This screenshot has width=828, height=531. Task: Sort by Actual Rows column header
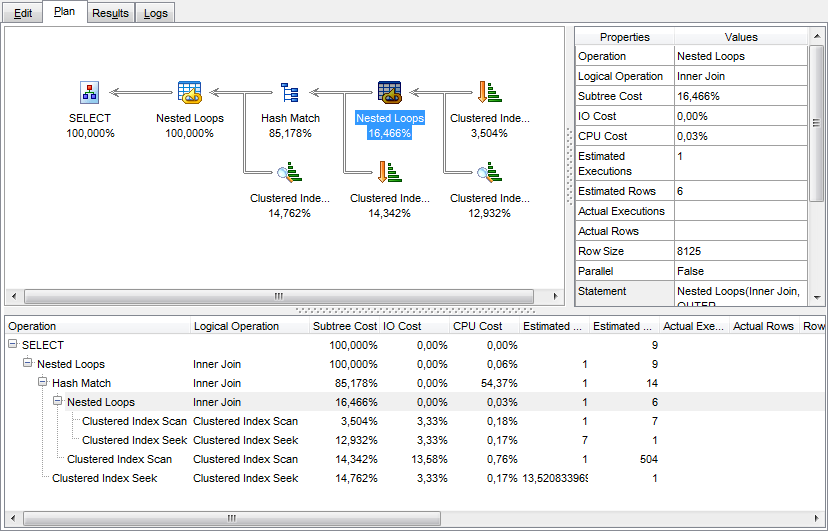764,326
